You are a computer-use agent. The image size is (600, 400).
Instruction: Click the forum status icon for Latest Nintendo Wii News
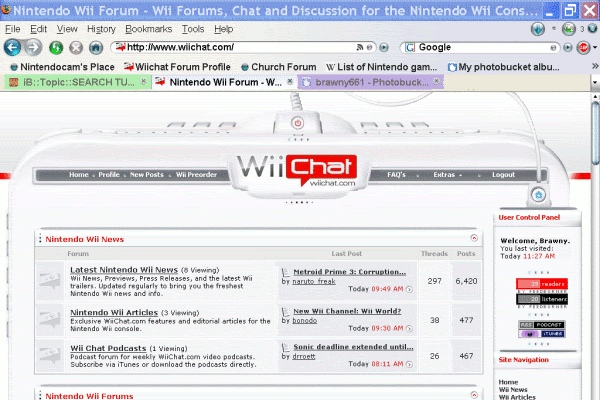click(50, 281)
